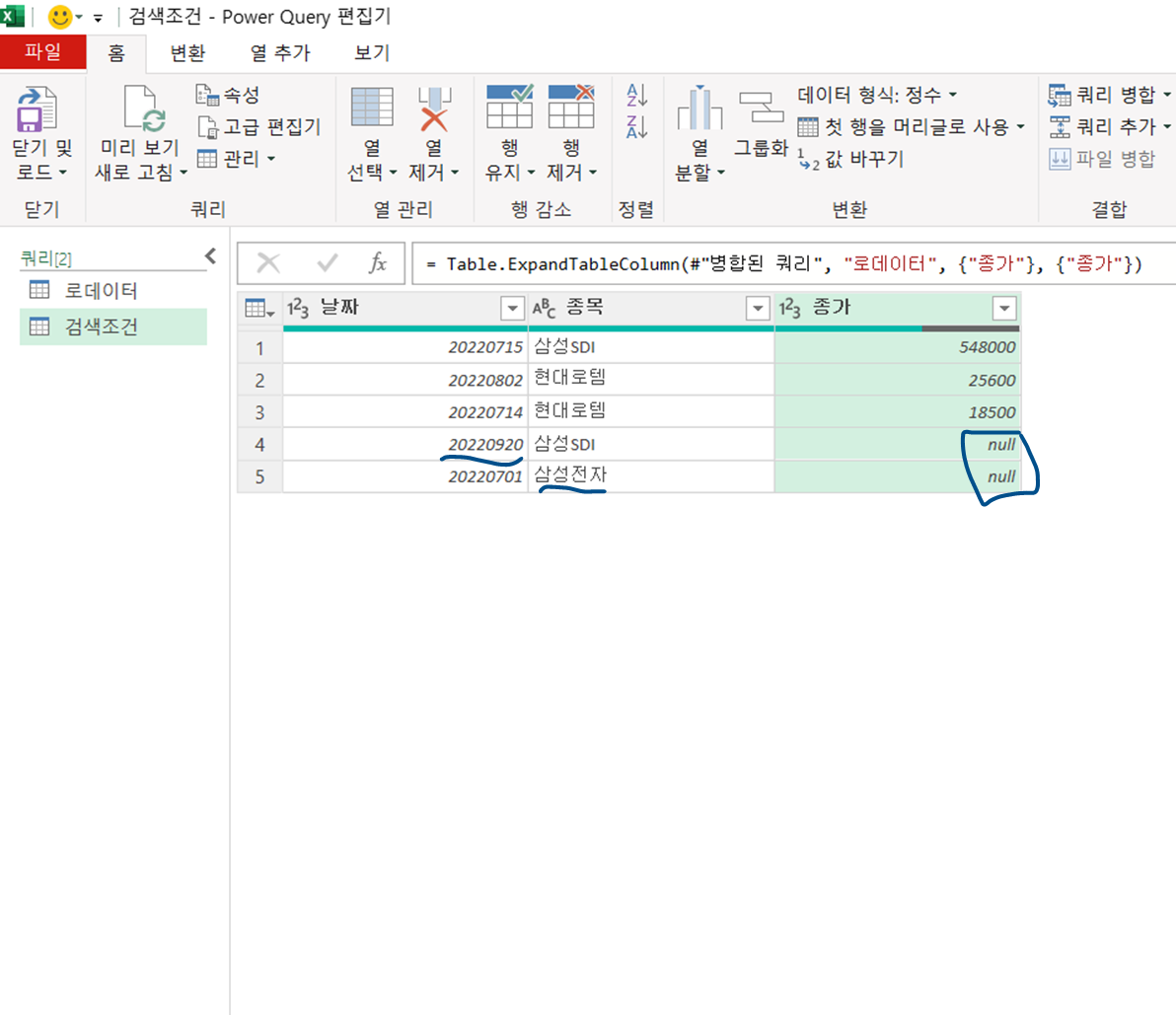
Task: Select 삼성전자 cell in 종목 column
Action: 652,476
